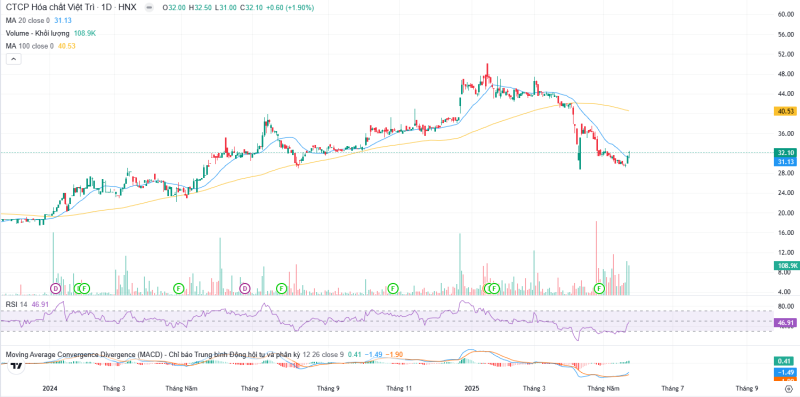800x397 pixels.
Task: Open the purple D marker just before Tháng 7 2024
Action: click(x=245, y=289)
